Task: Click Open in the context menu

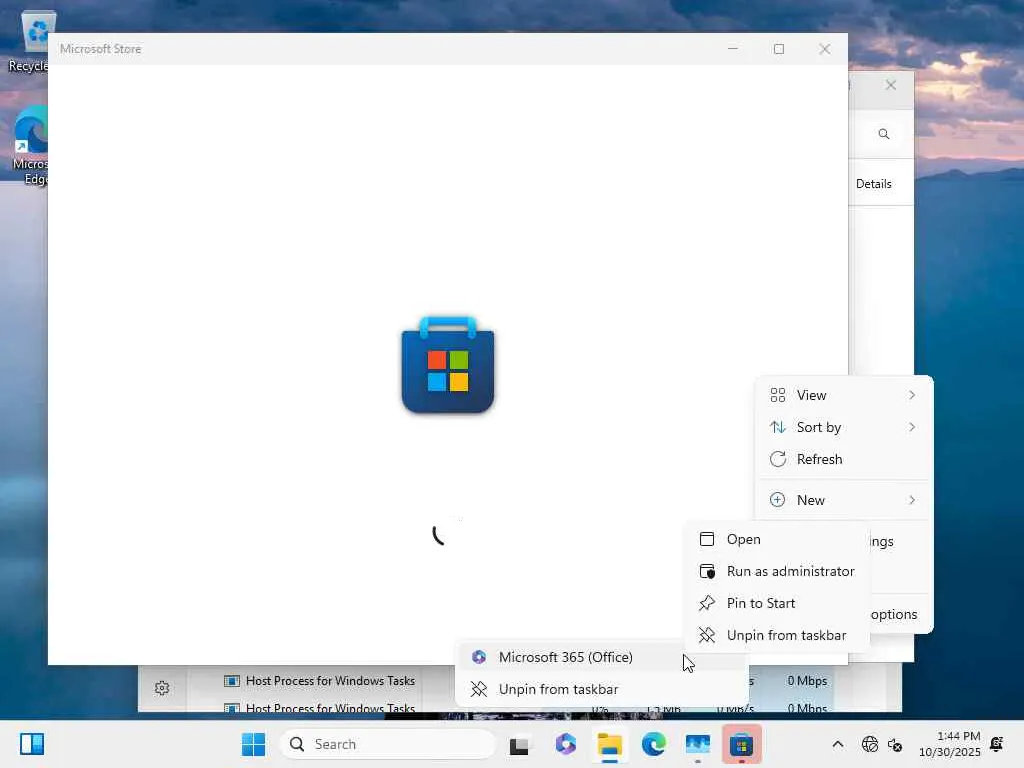Action: [x=776, y=539]
